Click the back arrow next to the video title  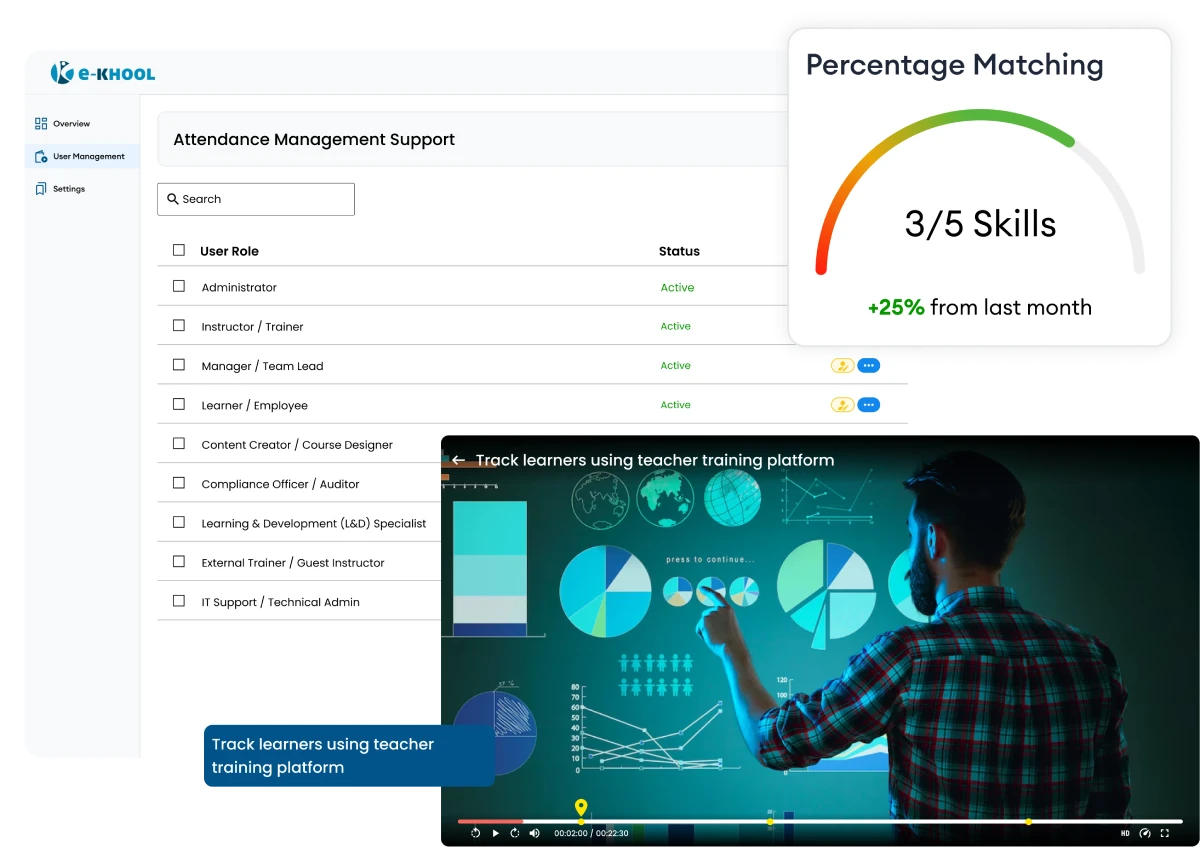coord(459,460)
